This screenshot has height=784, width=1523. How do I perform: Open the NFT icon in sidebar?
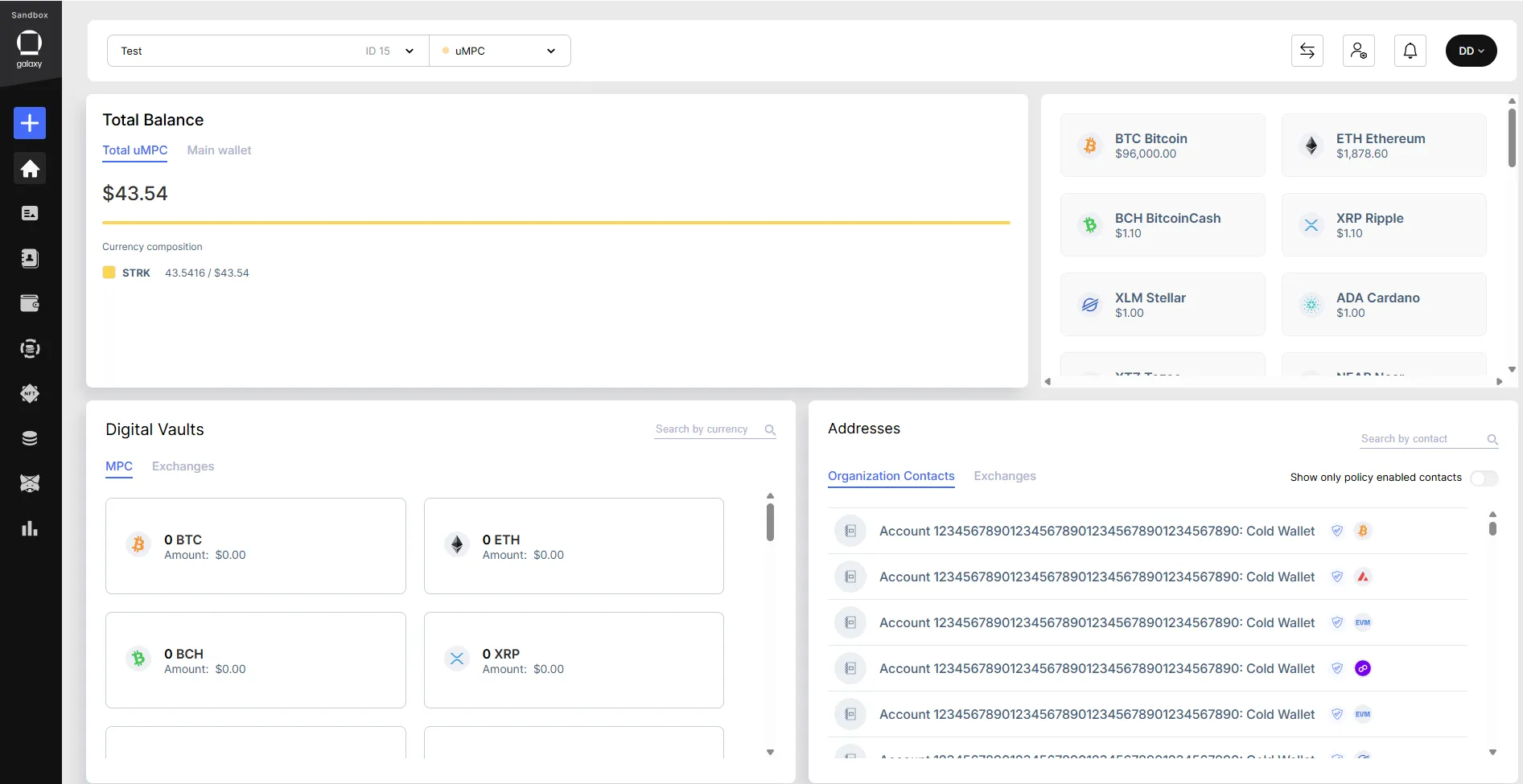pyautogui.click(x=30, y=393)
